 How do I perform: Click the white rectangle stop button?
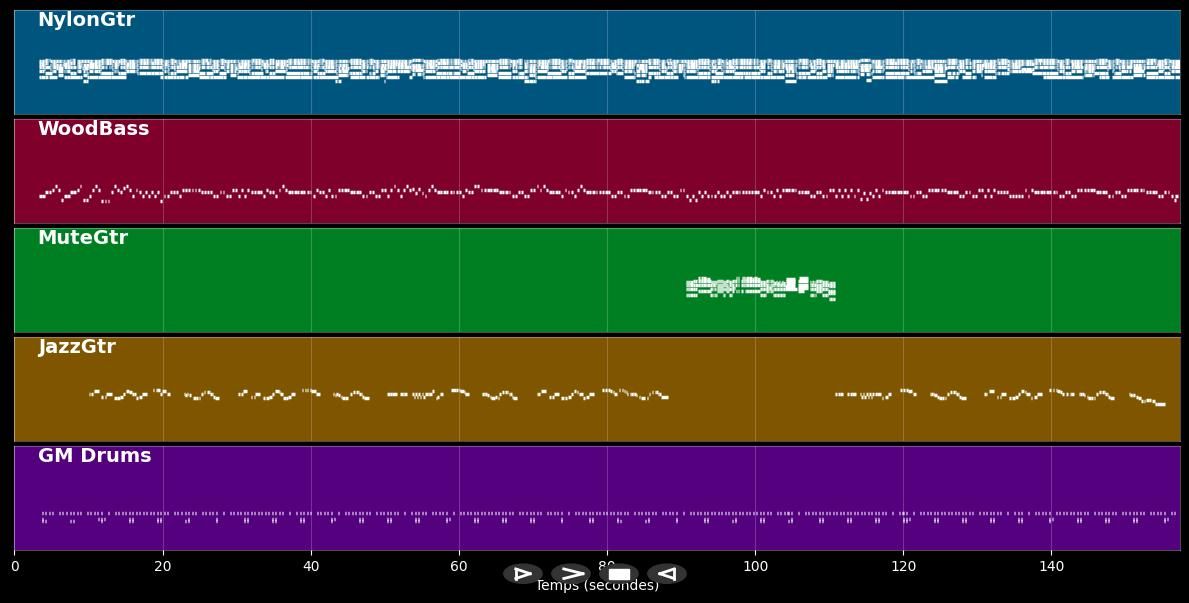click(619, 574)
